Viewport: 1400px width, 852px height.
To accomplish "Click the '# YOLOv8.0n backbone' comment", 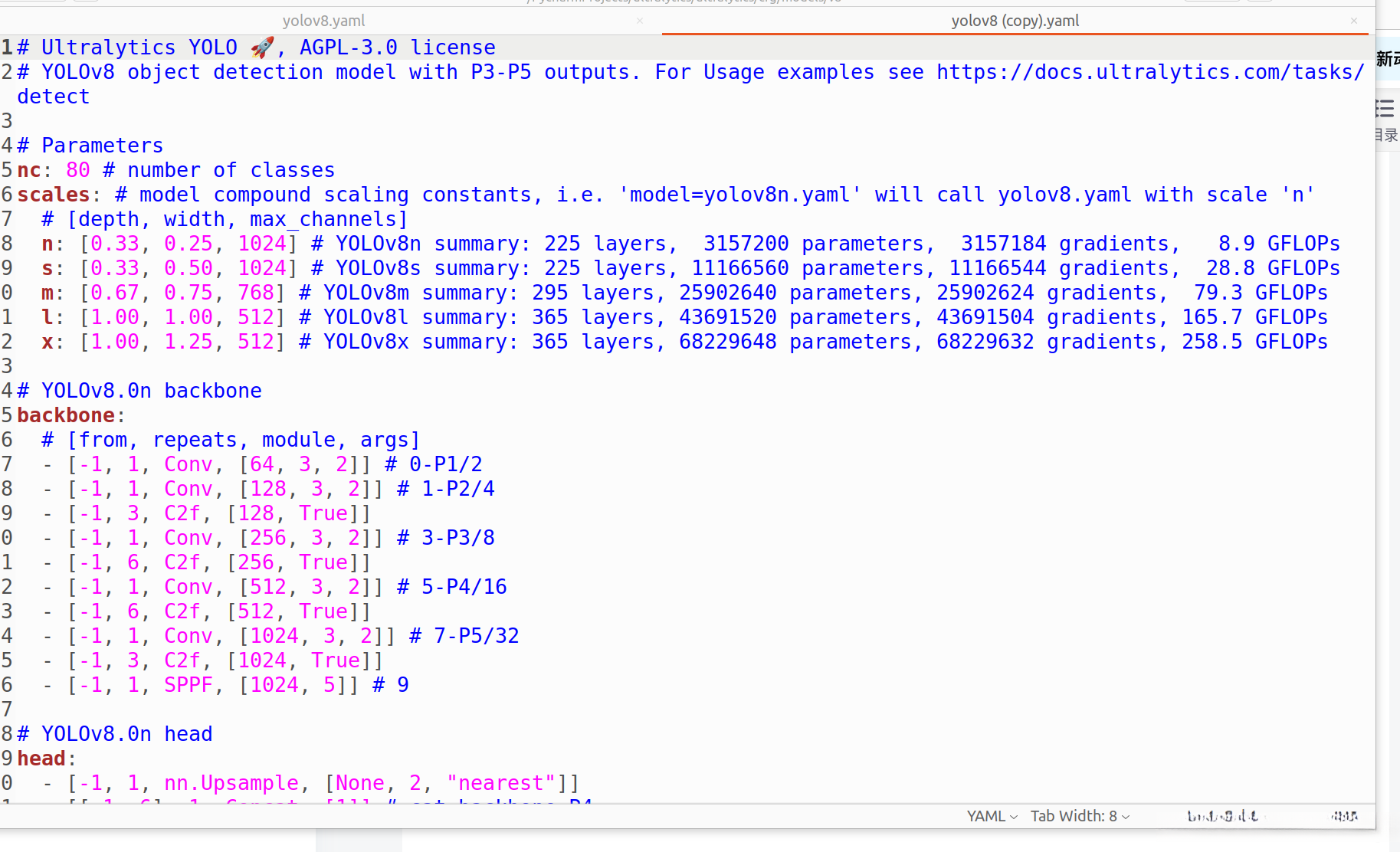I will coord(139,391).
